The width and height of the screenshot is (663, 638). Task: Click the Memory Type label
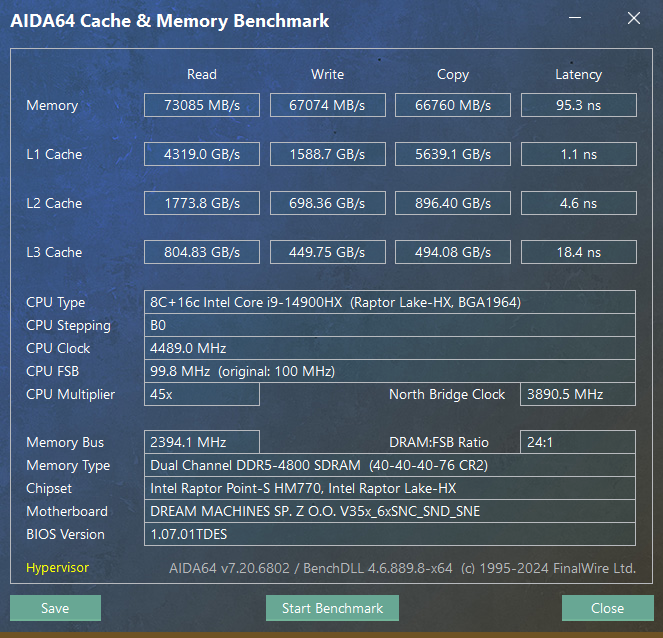point(68,465)
